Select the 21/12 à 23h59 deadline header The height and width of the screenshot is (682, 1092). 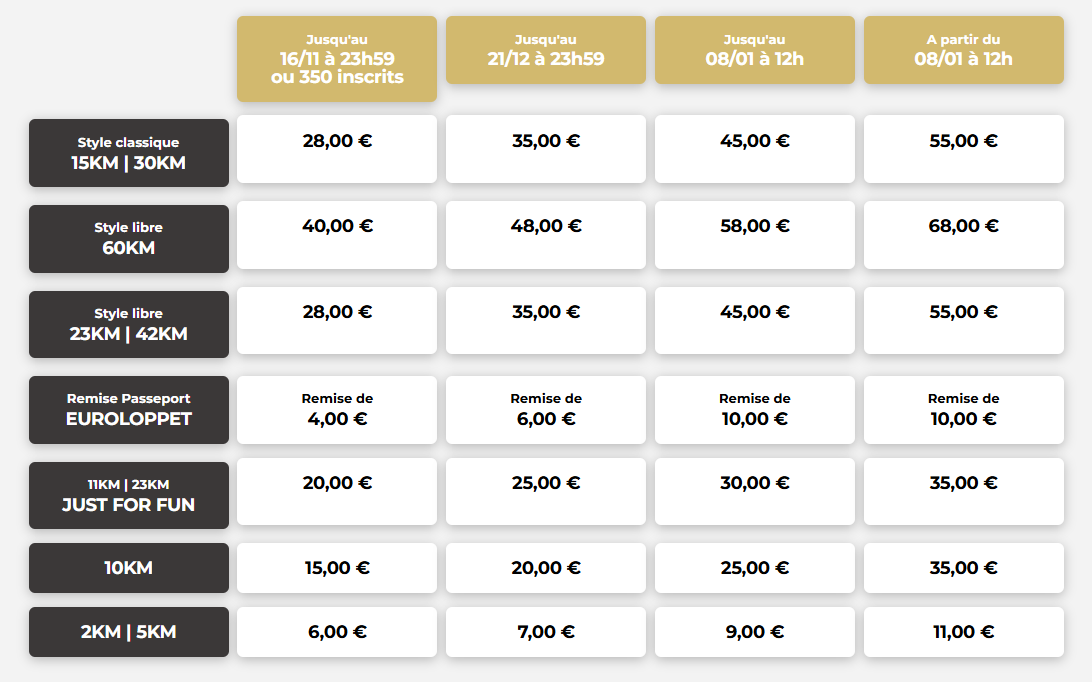pyautogui.click(x=546, y=50)
